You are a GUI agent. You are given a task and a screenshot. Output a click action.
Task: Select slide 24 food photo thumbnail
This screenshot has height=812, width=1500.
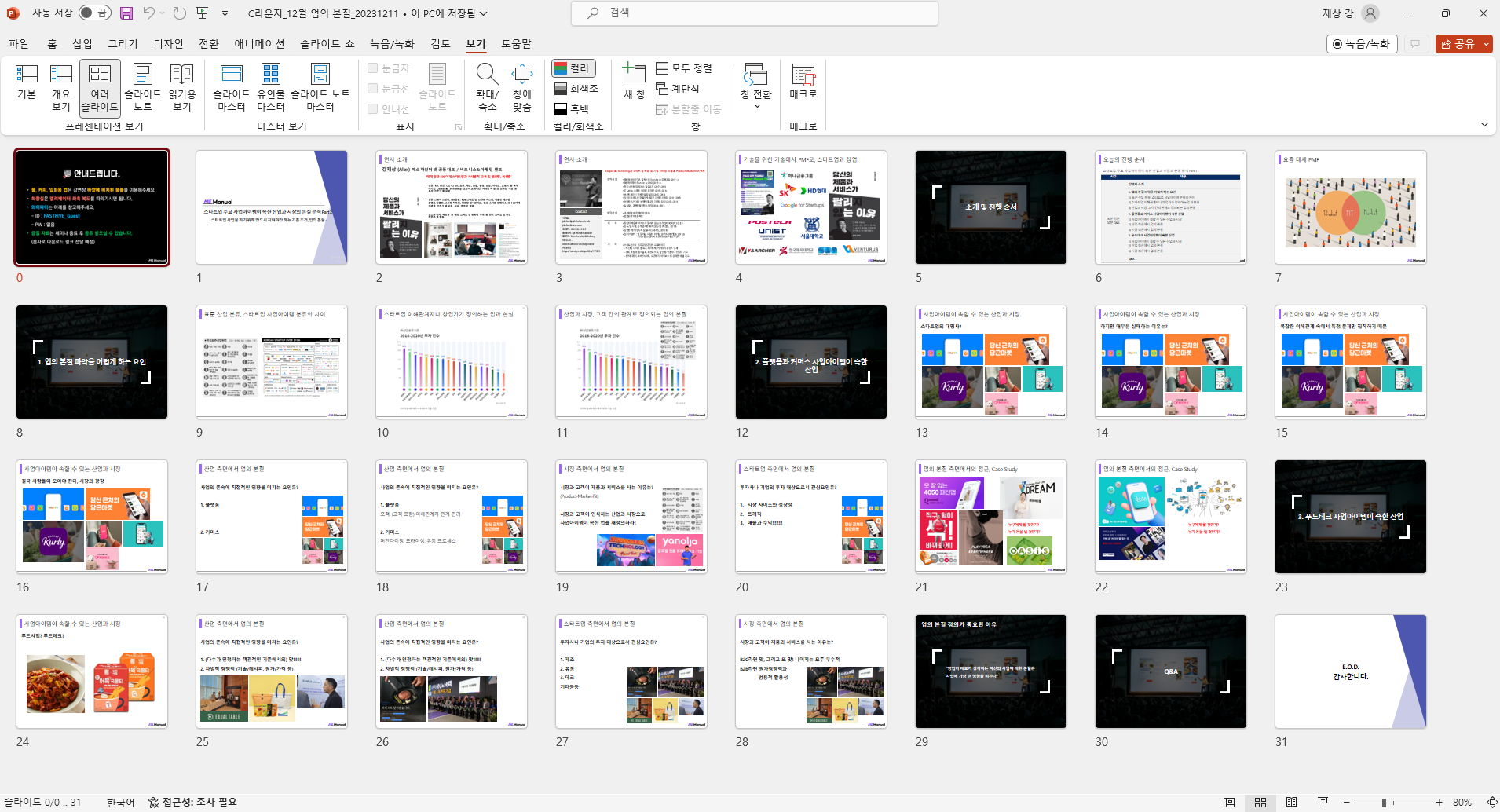coord(92,671)
